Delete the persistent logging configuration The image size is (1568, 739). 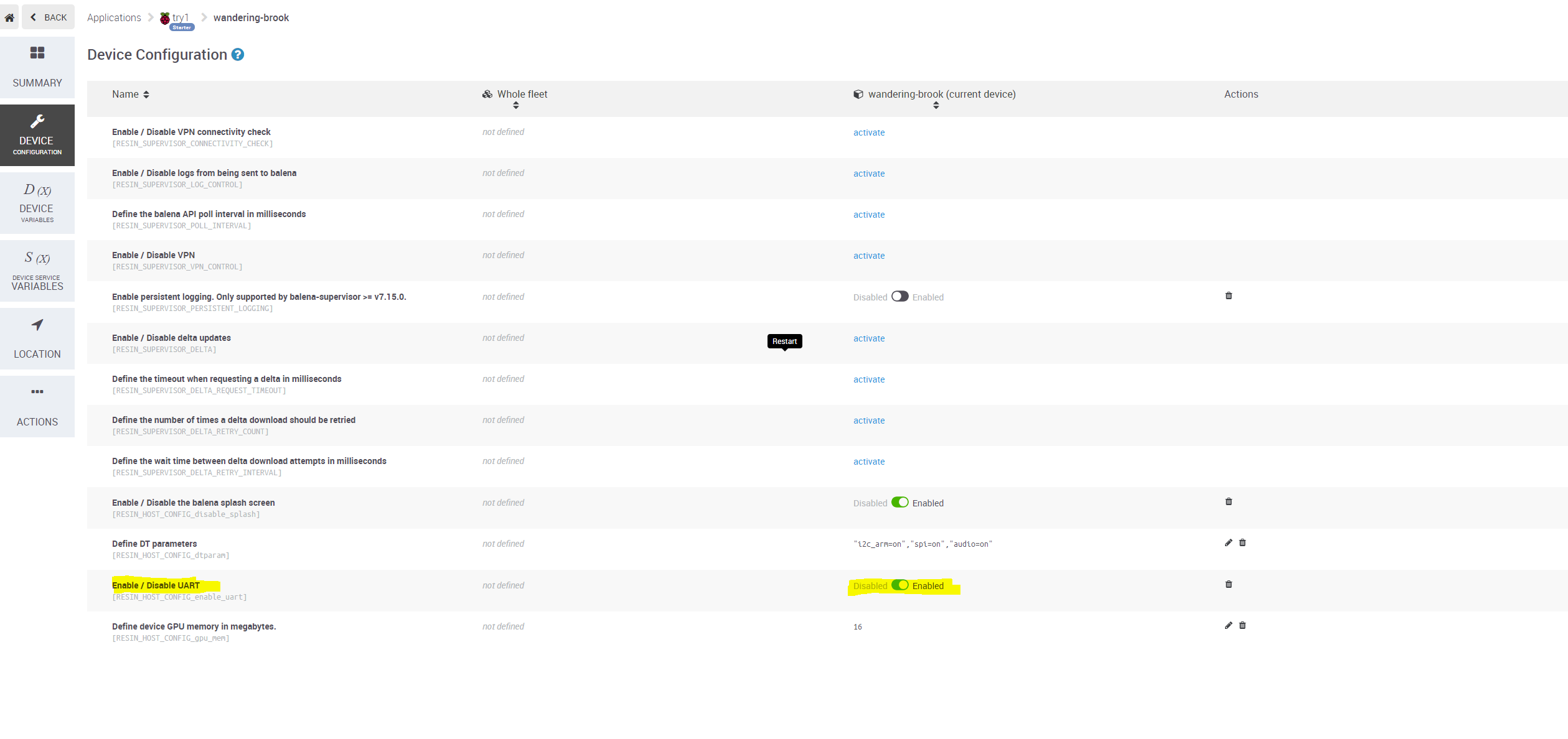coord(1228,296)
